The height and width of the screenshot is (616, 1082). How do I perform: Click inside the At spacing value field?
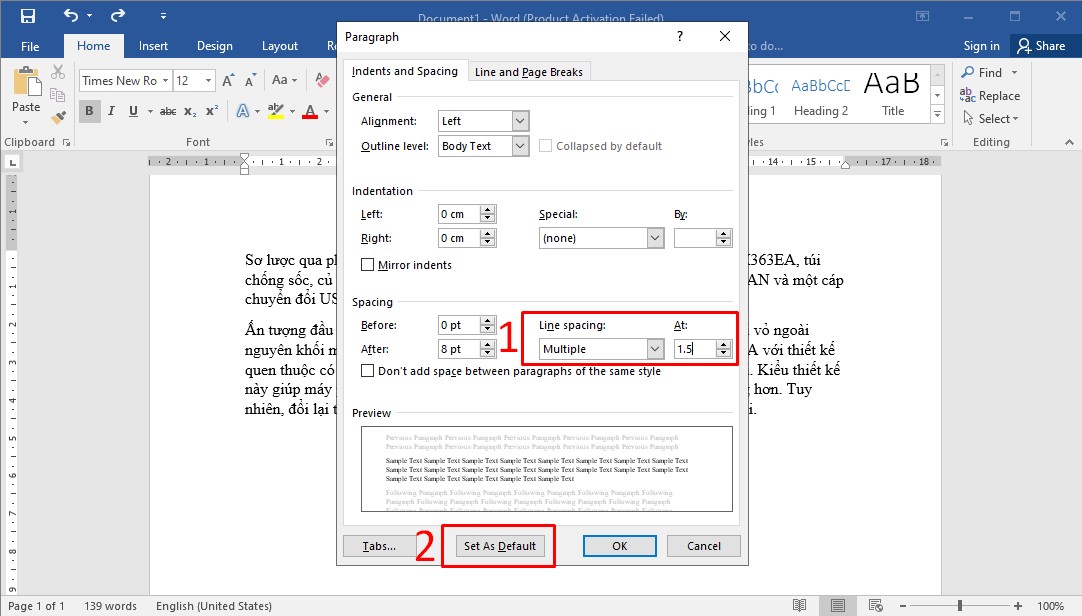[x=694, y=349]
